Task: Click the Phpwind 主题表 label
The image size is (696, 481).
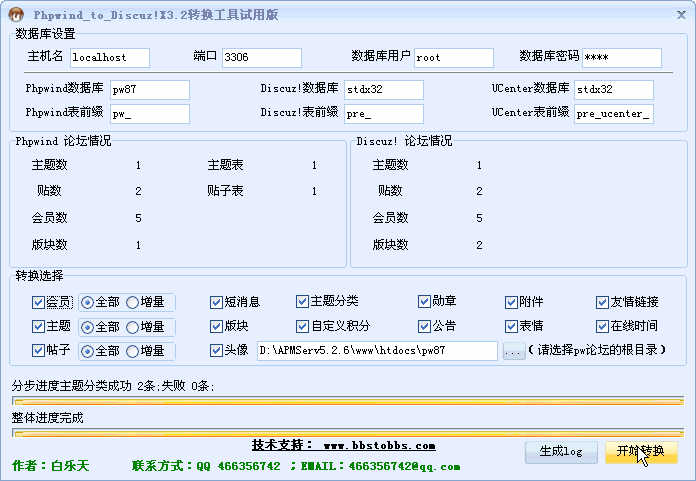Action: (225, 166)
